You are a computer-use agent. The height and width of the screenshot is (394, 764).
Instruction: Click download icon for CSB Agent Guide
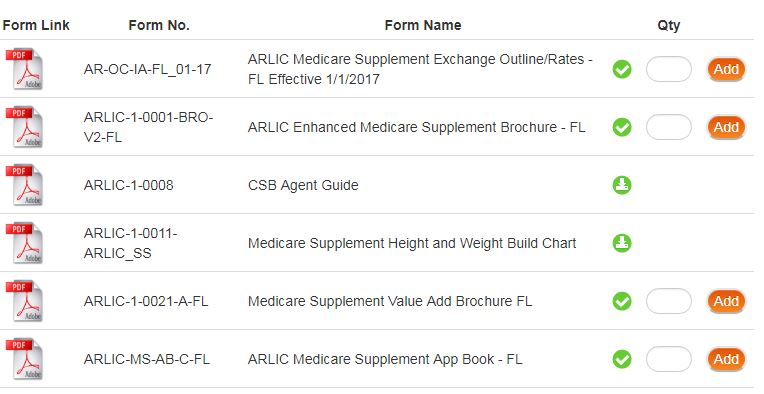(622, 185)
